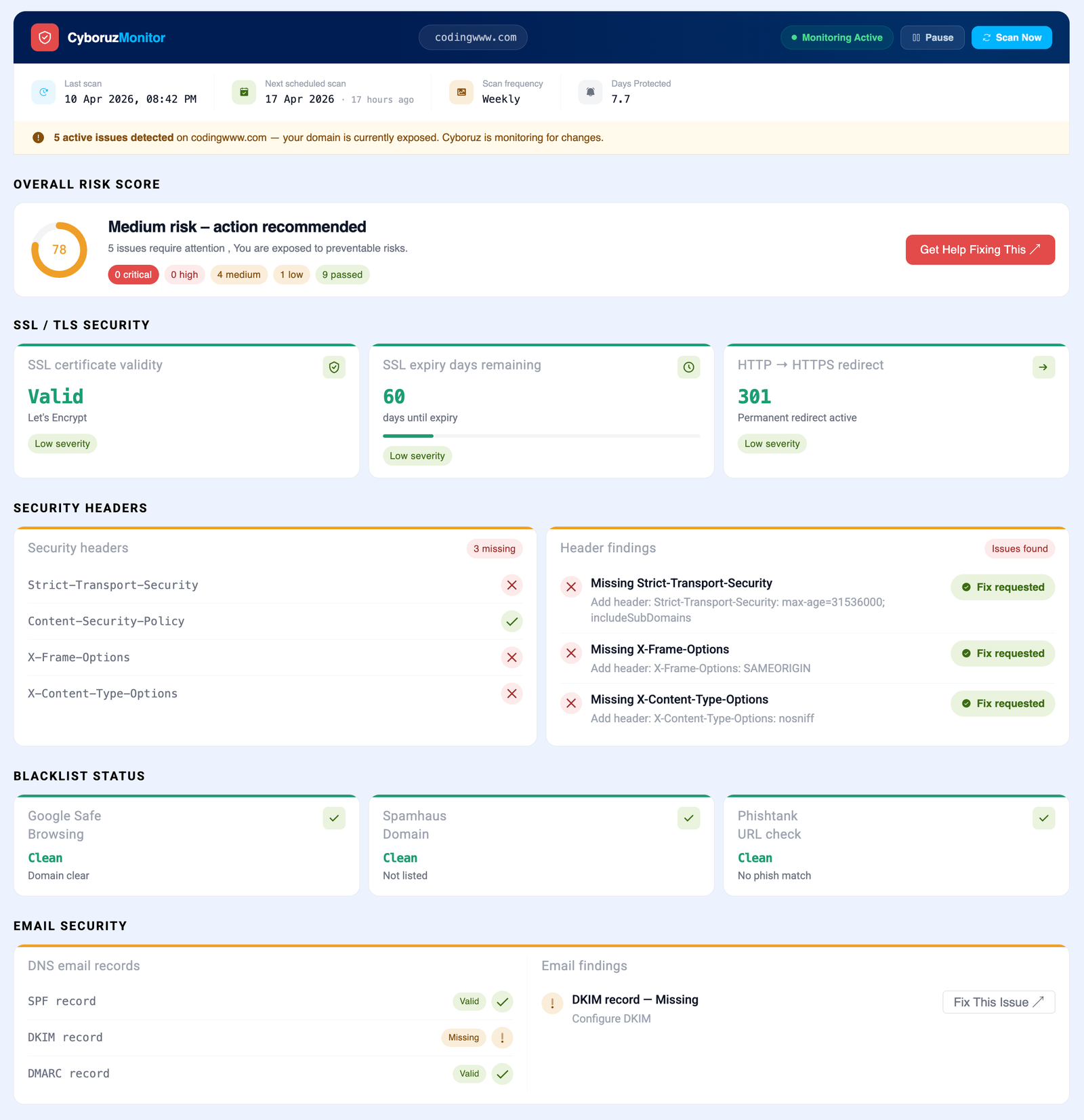Click the codingwww.com domain field
Image resolution: width=1084 pixels, height=1120 pixels.
tap(473, 38)
